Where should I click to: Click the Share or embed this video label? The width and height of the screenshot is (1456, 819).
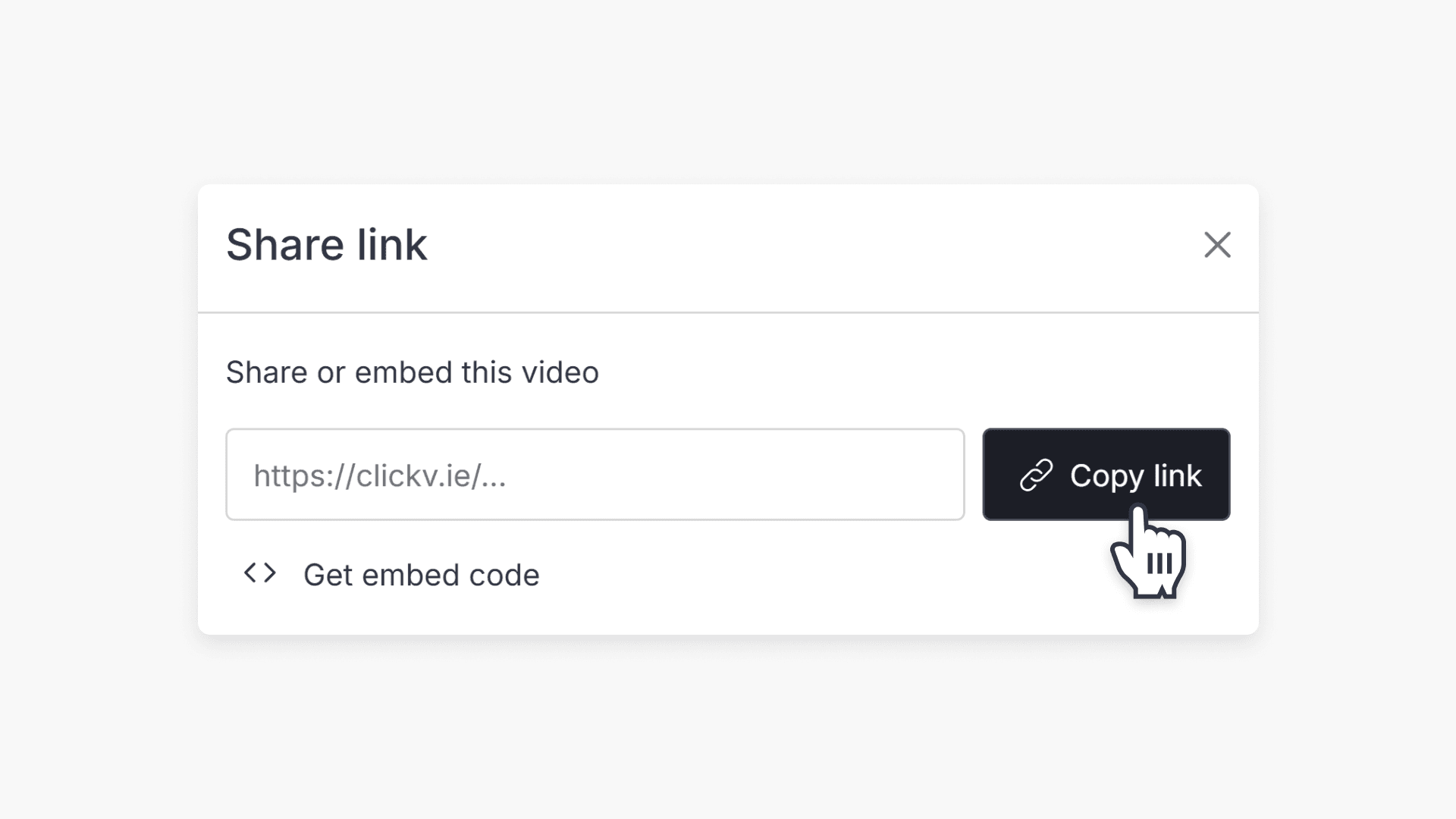tap(412, 372)
